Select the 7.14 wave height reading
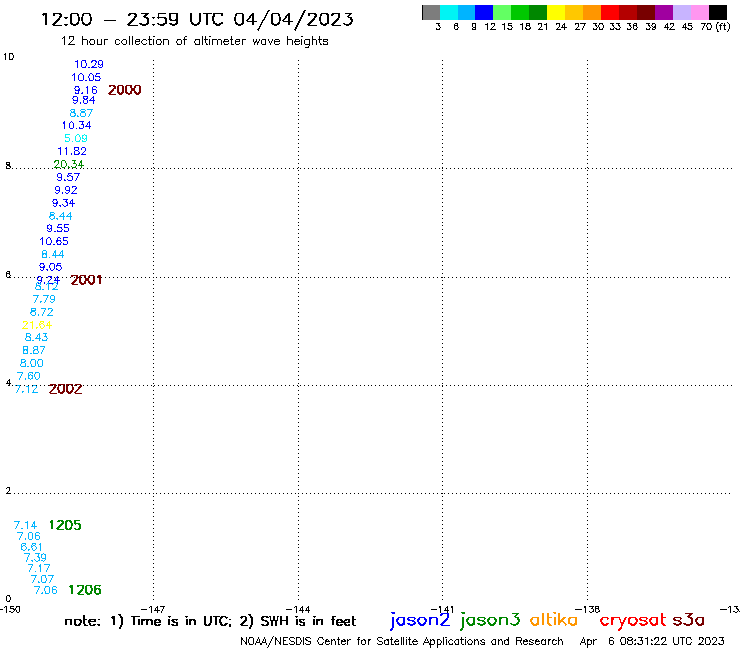Image resolution: width=740 pixels, height=650 pixels. (25, 525)
